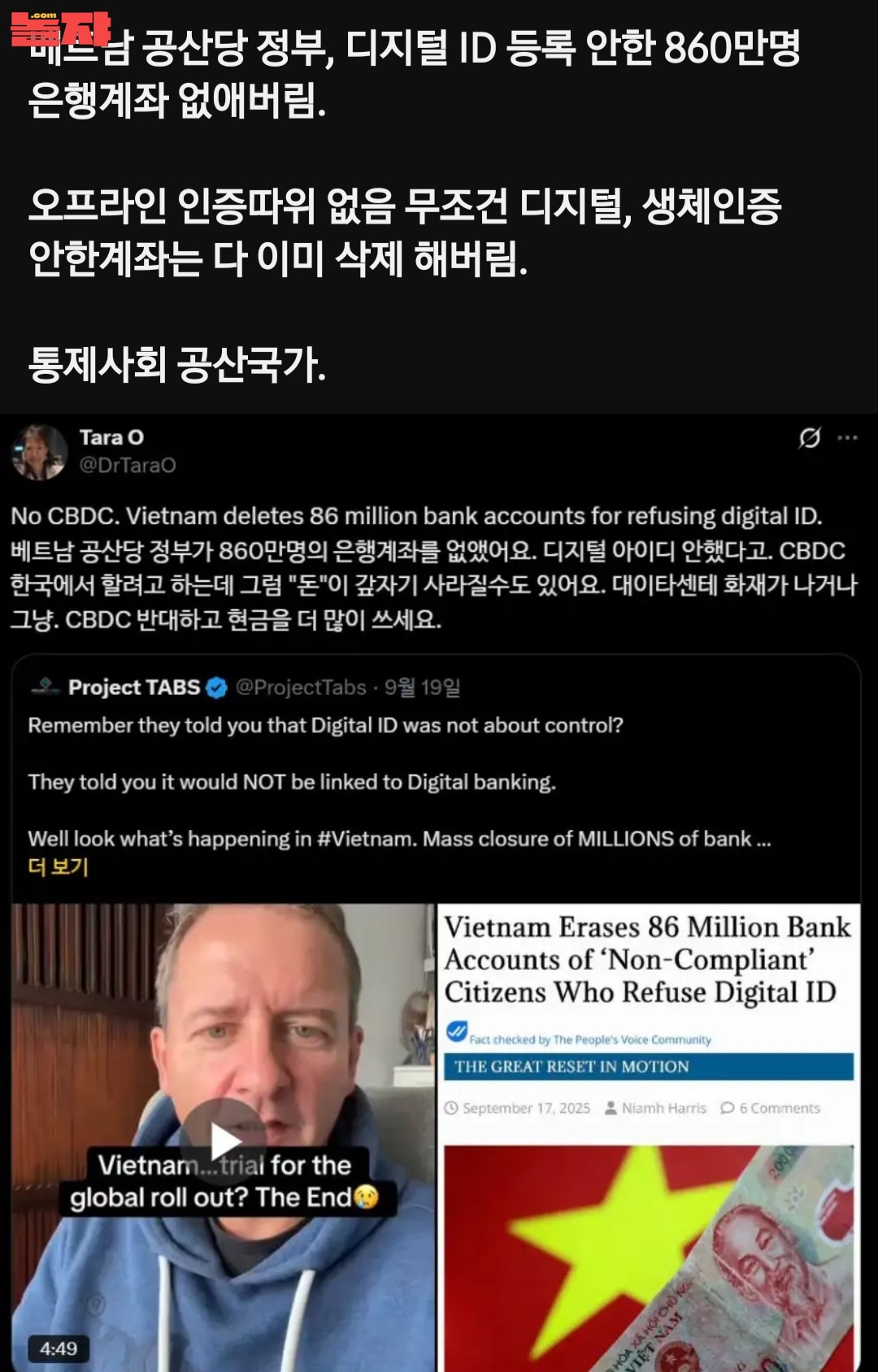Click the Project TABS logo avatar
The height and width of the screenshot is (1372, 878).
(x=46, y=687)
